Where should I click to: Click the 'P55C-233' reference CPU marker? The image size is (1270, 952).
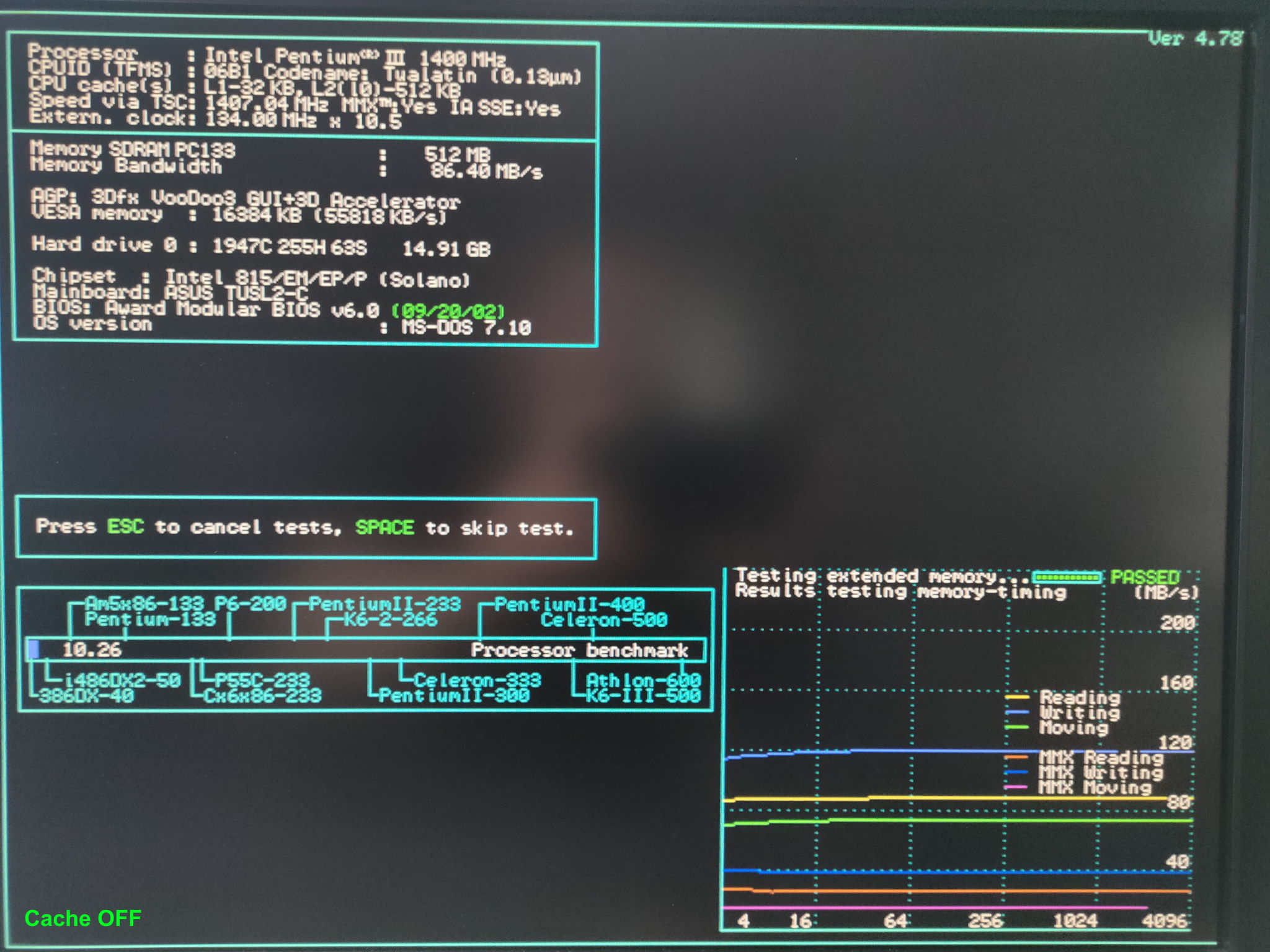(262, 681)
